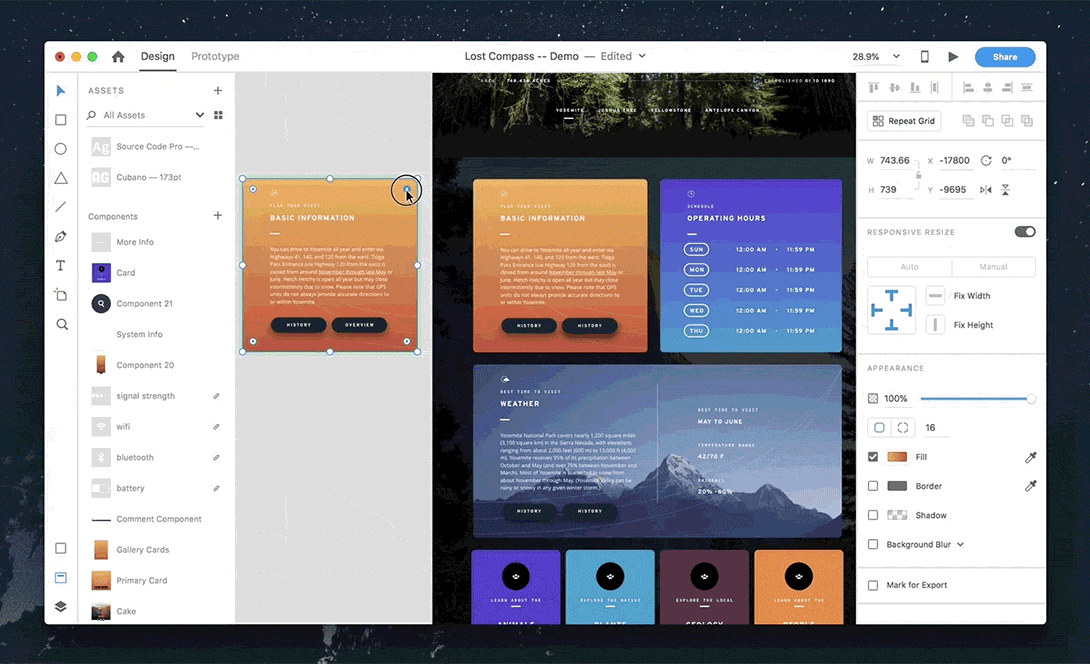This screenshot has width=1090, height=664.
Task: Align middle vertically icon
Action: pyautogui.click(x=895, y=88)
